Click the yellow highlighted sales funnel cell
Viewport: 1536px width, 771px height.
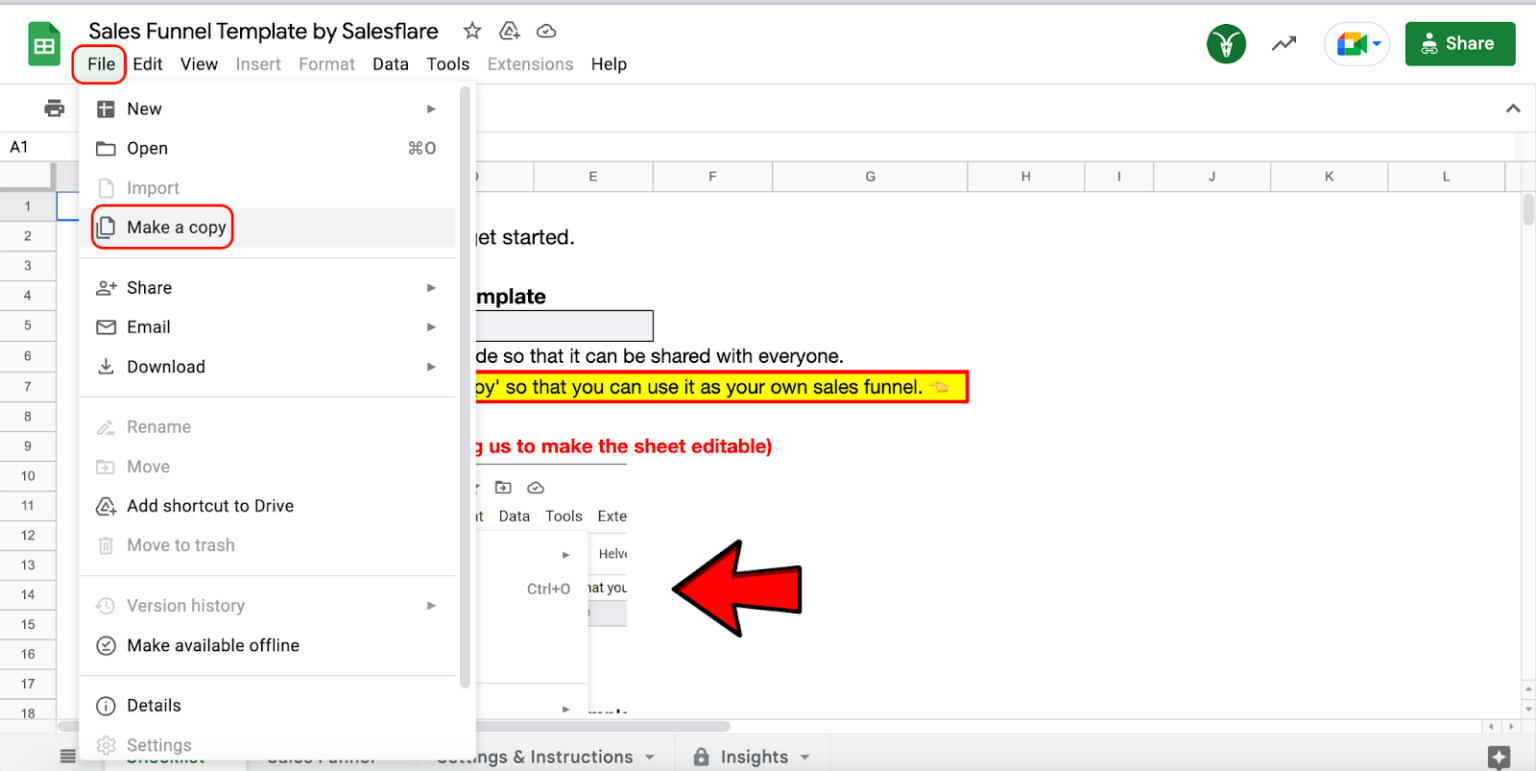pos(720,387)
